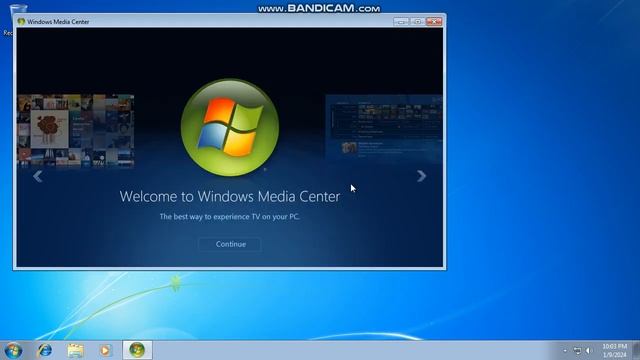This screenshot has width=640, height=360.
Task: Open the Windows Start menu orb
Action: [13, 350]
